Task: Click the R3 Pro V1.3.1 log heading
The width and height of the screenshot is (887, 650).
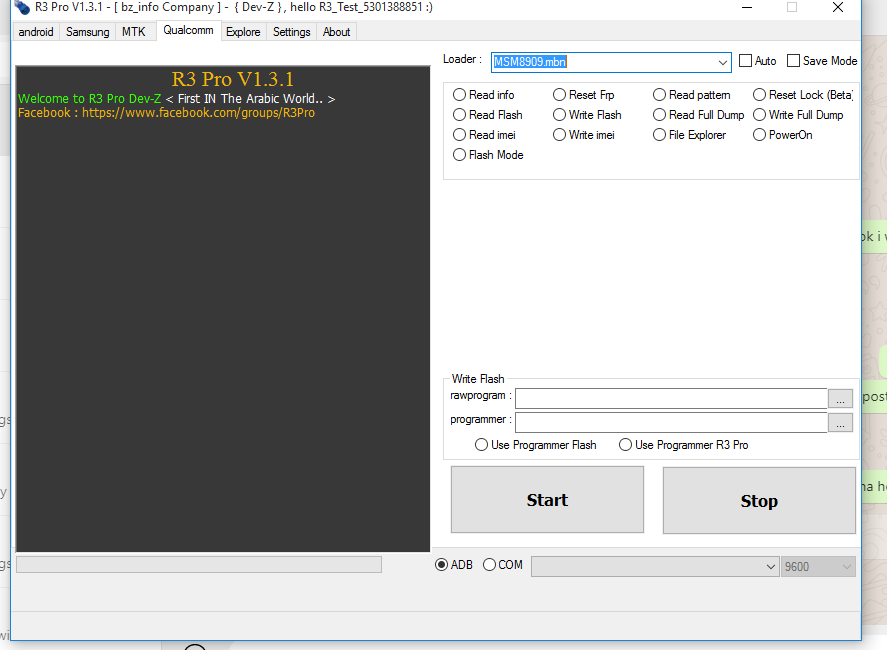Action: pos(232,79)
